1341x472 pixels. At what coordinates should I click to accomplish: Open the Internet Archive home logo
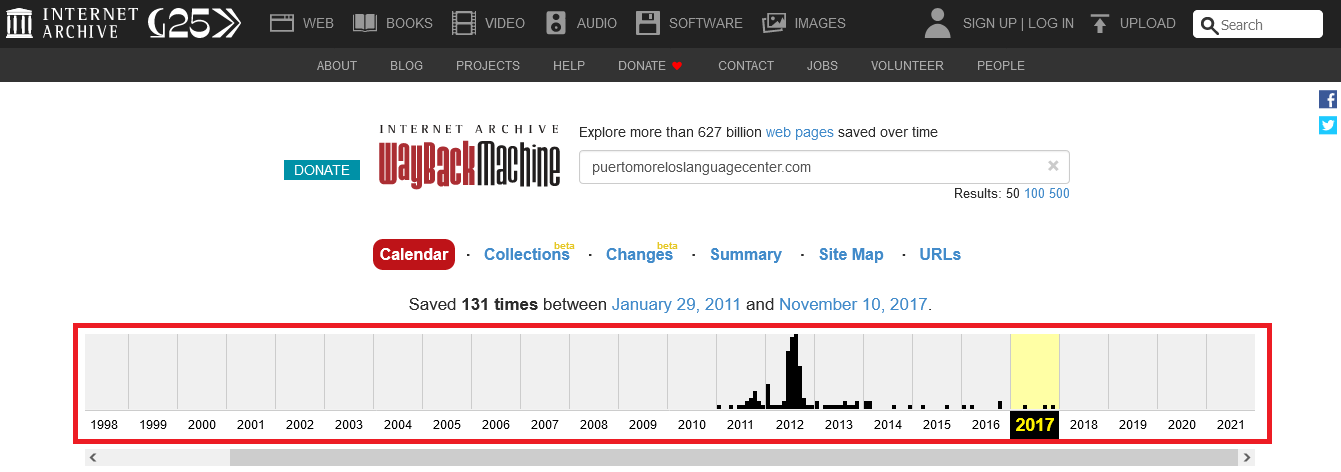click(x=70, y=23)
